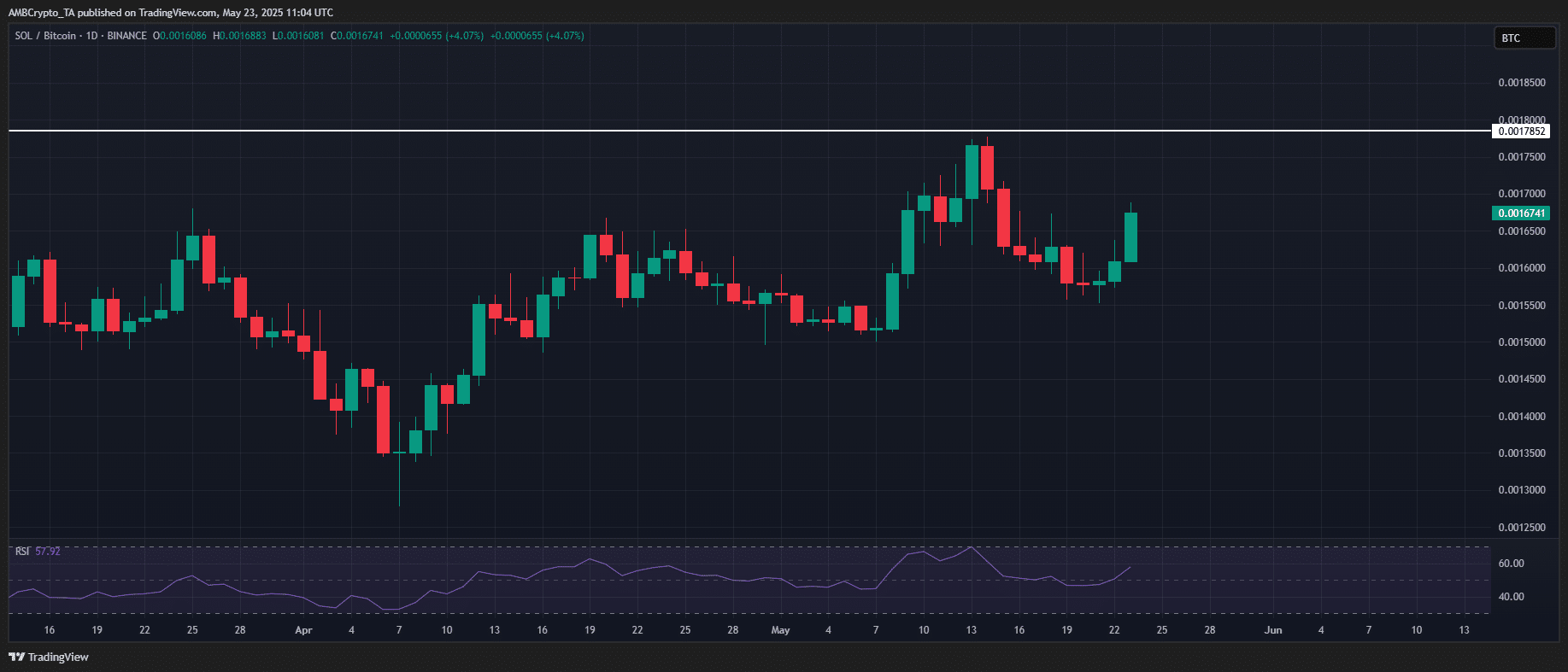This screenshot has height=672, width=1568.
Task: Click the SOL / Bitcoin symbol title
Action: click(45, 36)
